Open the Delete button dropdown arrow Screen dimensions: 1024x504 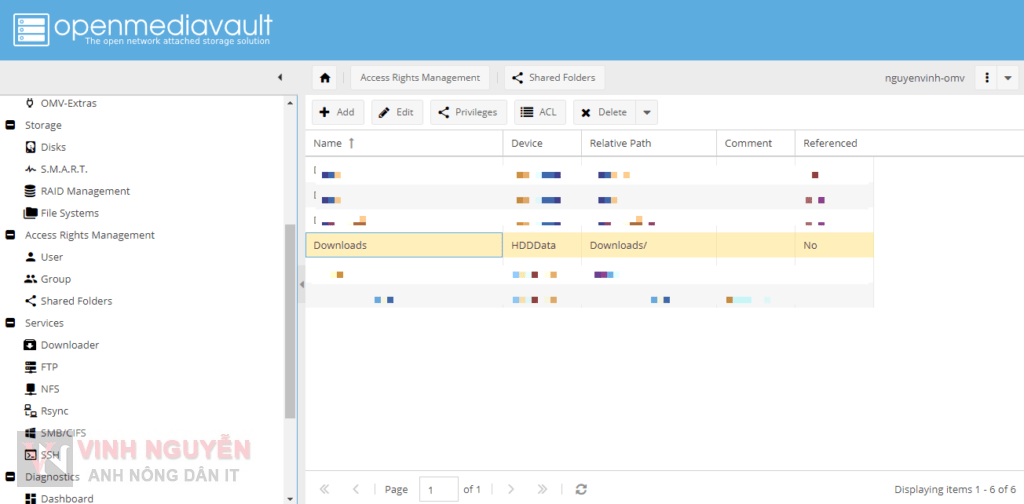click(647, 113)
